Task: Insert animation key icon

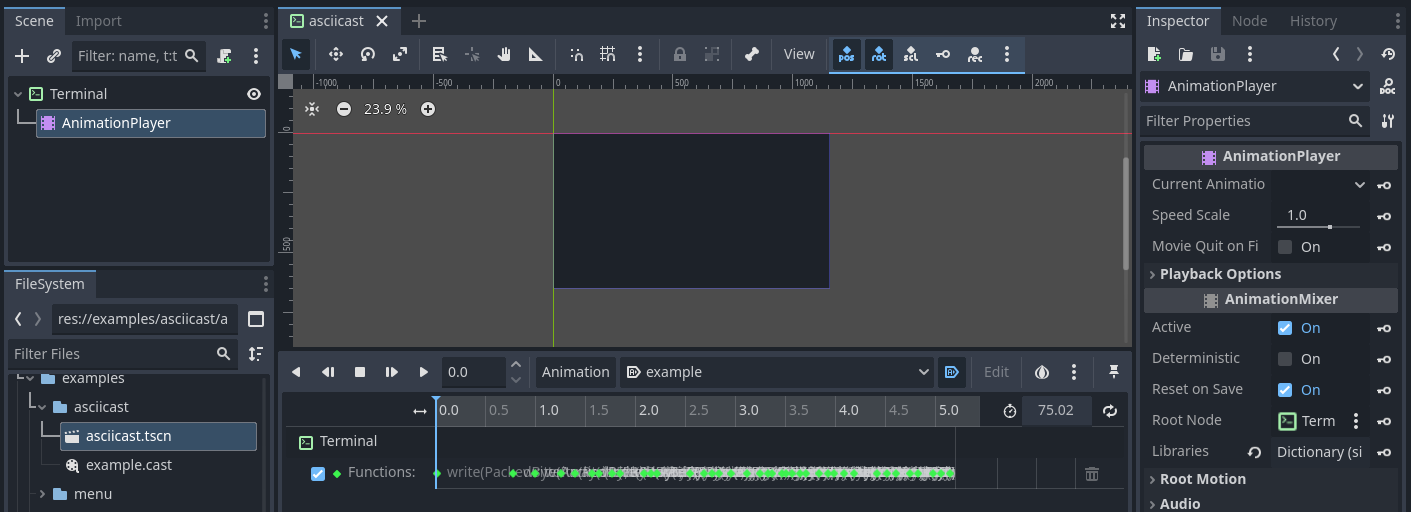Action: (943, 54)
